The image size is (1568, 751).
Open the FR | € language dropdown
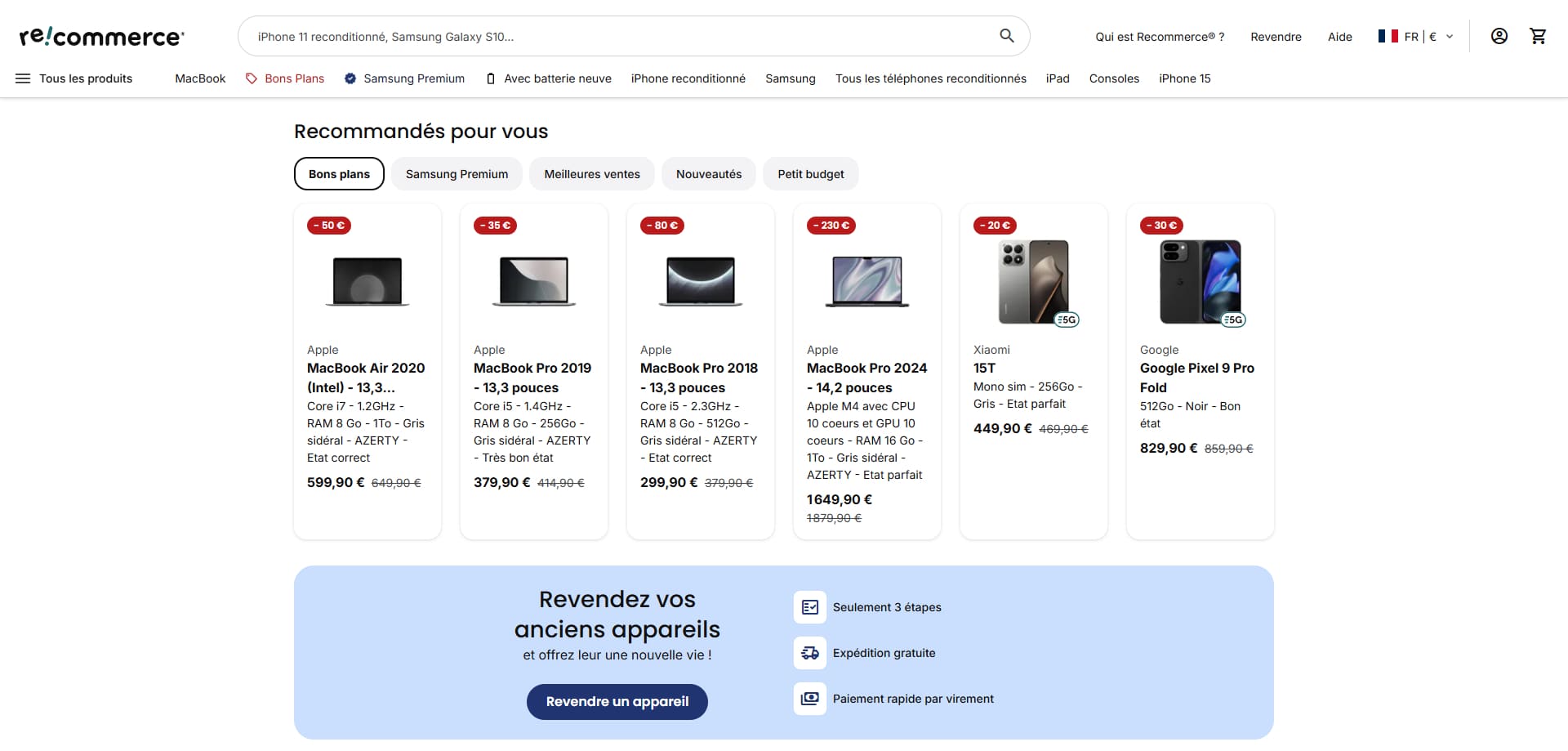pyautogui.click(x=1416, y=36)
